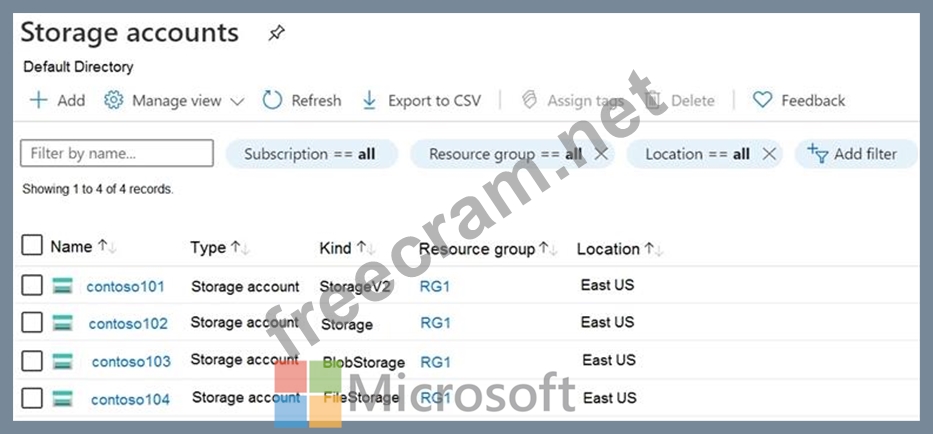This screenshot has height=434, width=933.
Task: Click the Refresh button label
Action: [x=316, y=101]
